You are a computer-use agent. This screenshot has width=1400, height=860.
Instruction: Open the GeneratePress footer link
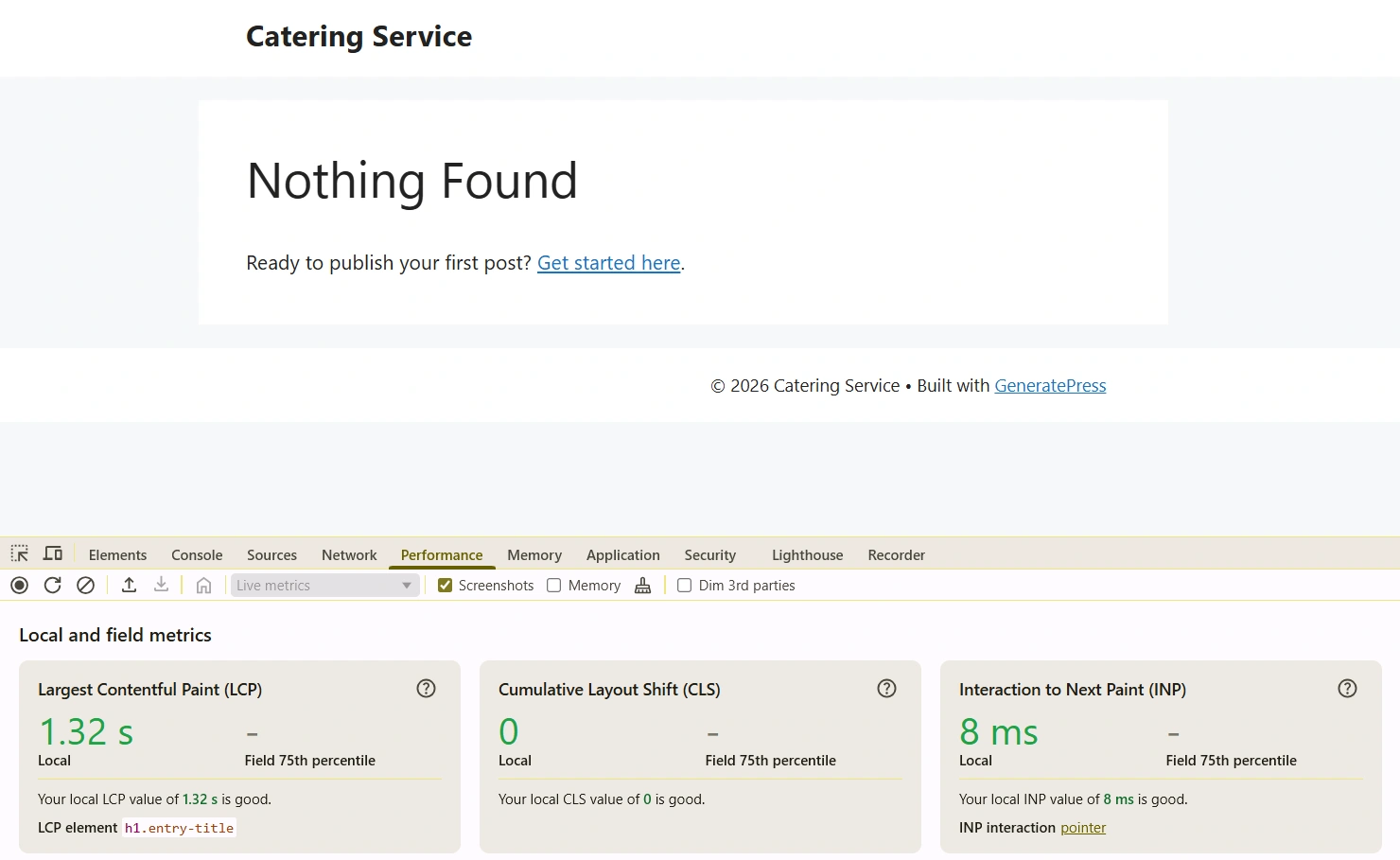point(1050,386)
